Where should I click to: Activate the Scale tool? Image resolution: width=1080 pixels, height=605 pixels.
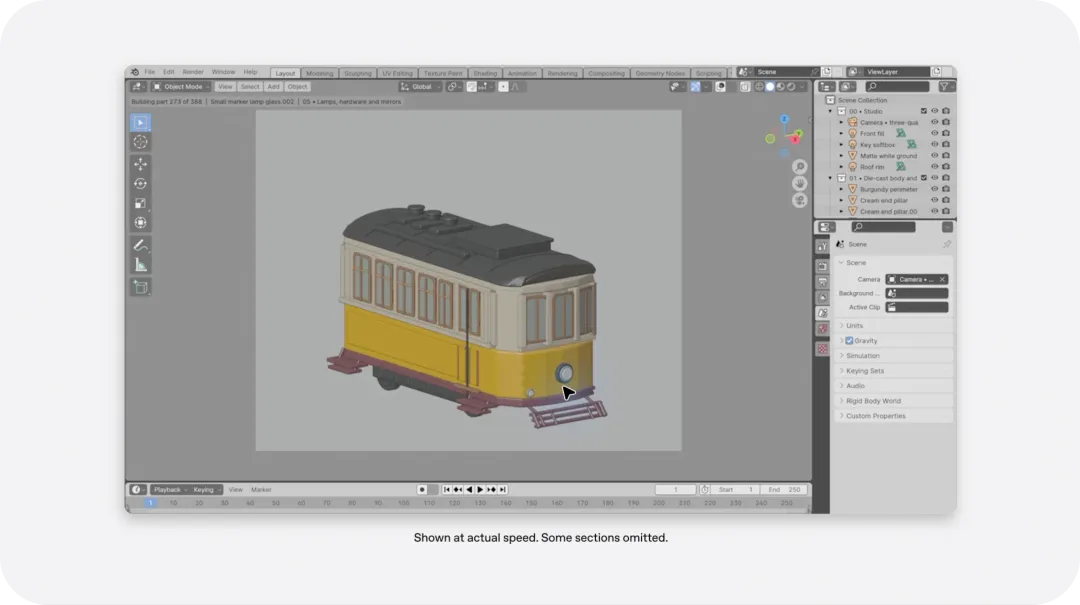tap(141, 203)
